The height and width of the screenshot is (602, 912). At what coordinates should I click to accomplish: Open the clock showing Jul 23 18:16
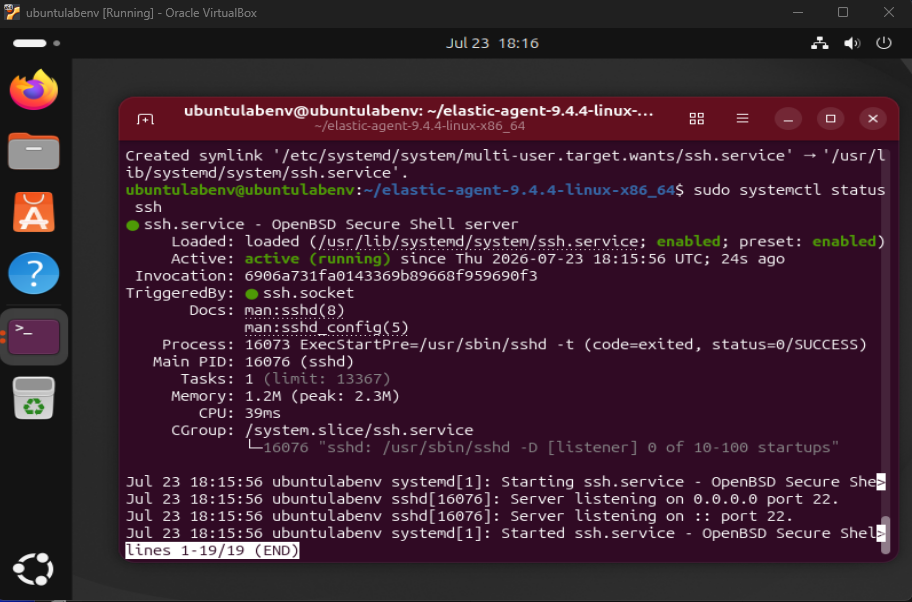click(x=492, y=43)
